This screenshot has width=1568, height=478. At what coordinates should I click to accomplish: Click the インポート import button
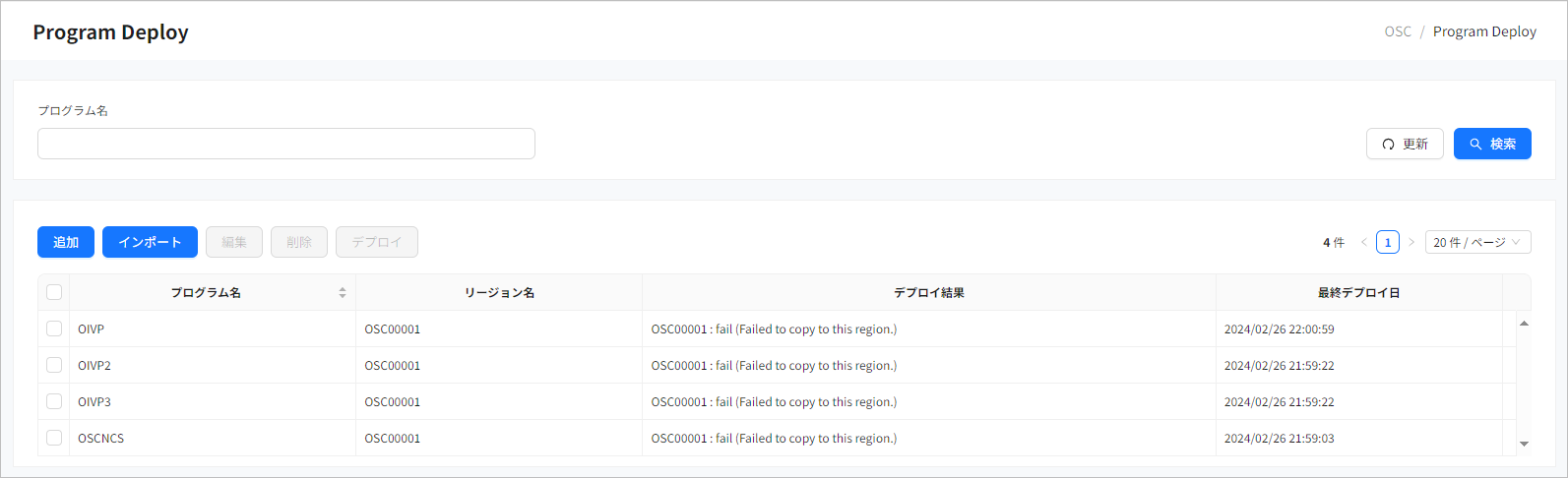point(150,242)
